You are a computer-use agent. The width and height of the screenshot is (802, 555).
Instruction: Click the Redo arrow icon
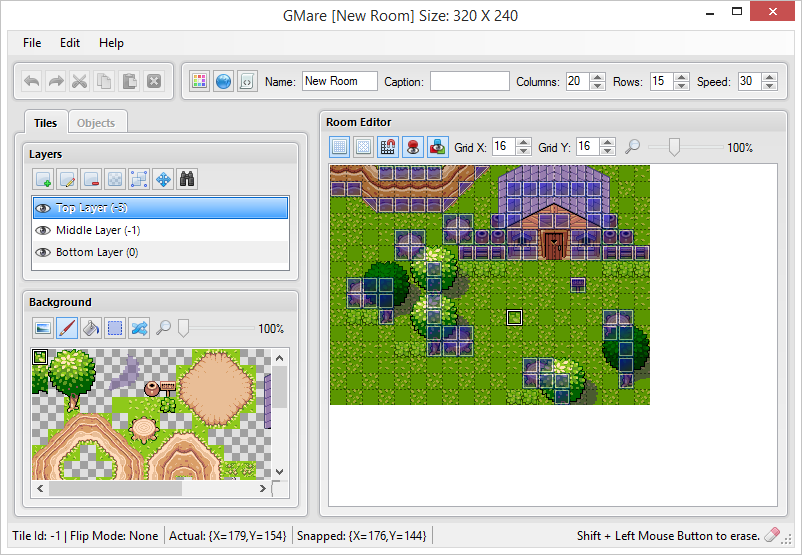56,81
